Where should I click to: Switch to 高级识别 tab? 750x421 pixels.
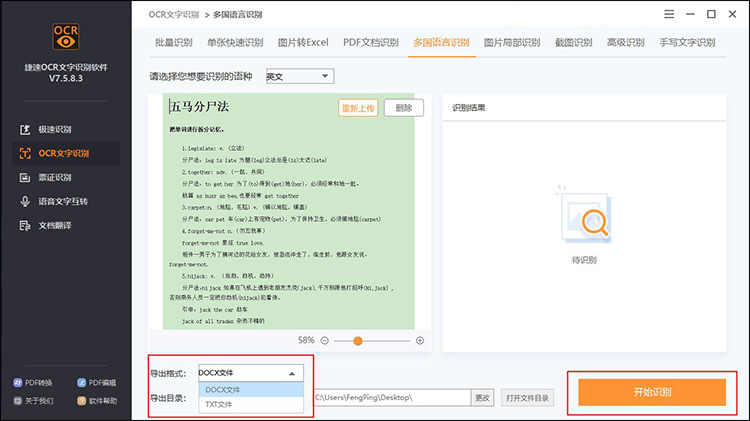click(626, 43)
